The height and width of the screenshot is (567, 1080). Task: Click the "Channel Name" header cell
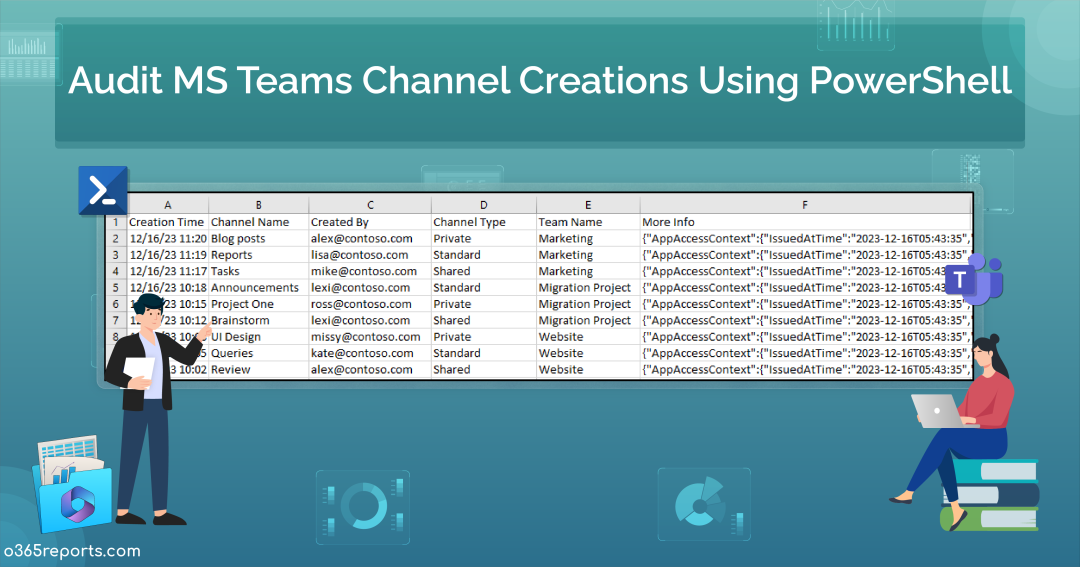(258, 222)
